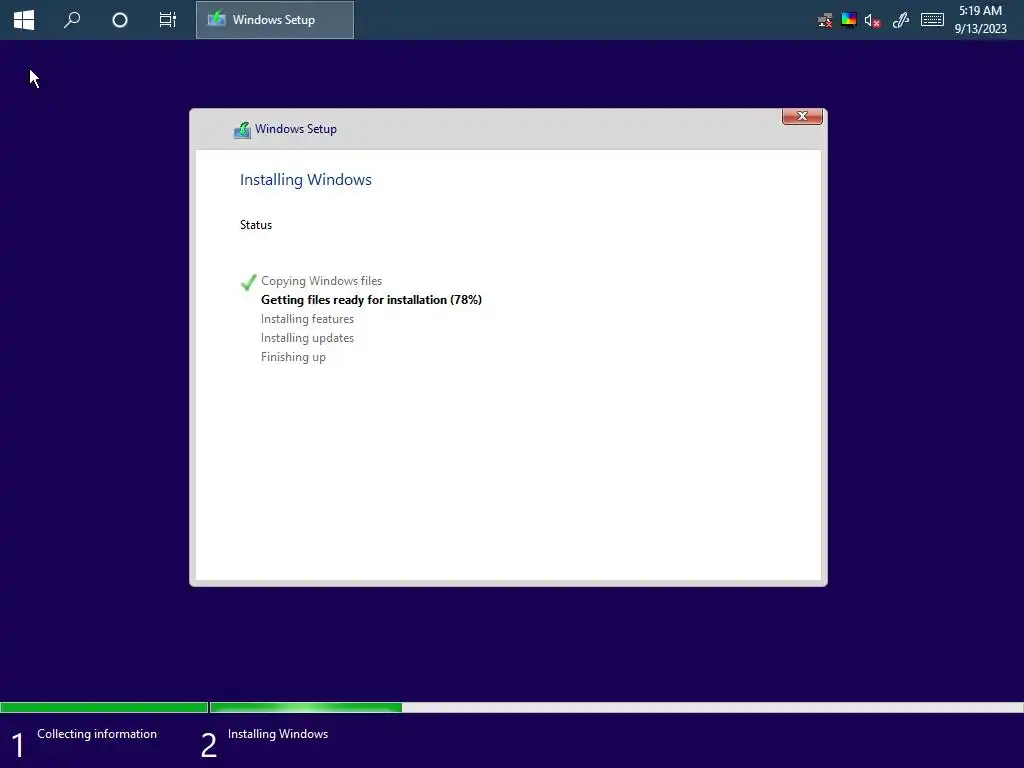This screenshot has width=1024, height=768.
Task: Click the "Status" label
Action: click(255, 225)
